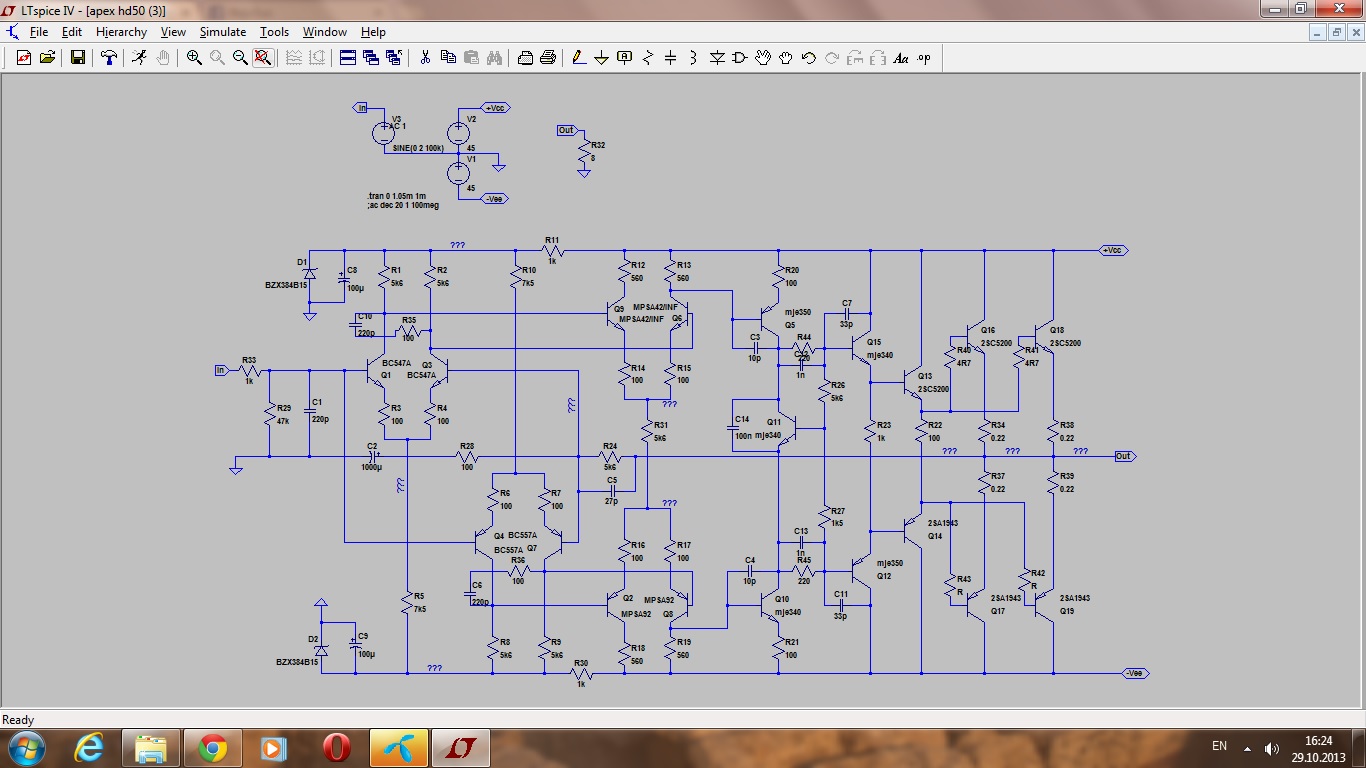Image resolution: width=1366 pixels, height=768 pixels.
Task: Zoom to fit with crossed magnifier icon
Action: [263, 58]
